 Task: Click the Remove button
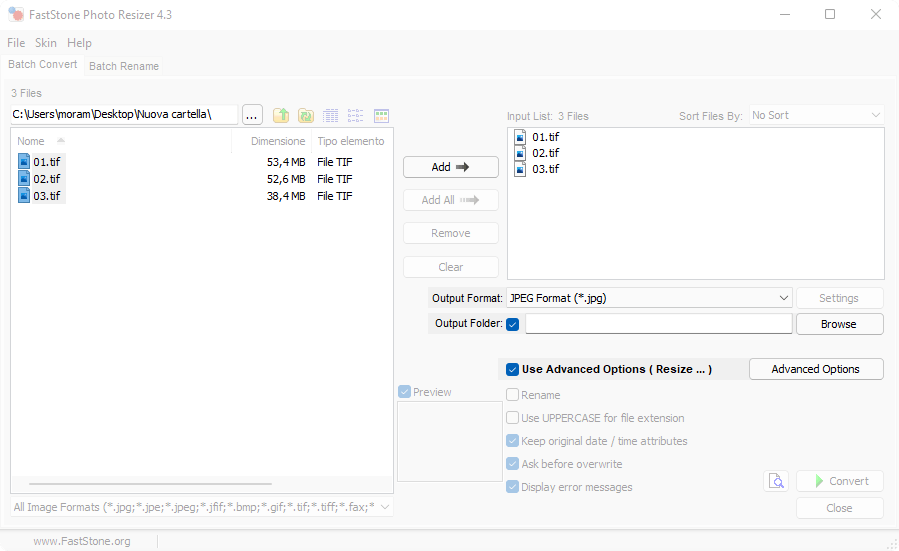click(451, 233)
